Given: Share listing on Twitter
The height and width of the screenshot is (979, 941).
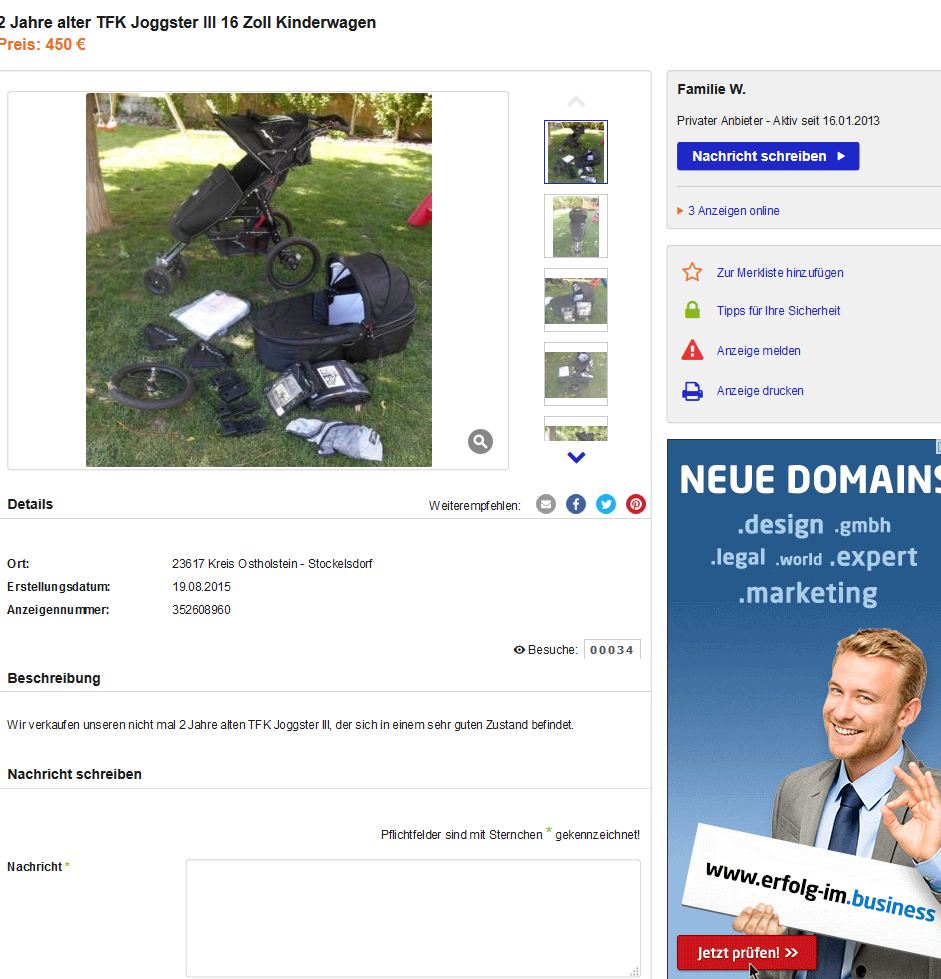Looking at the screenshot, I should (x=606, y=504).
